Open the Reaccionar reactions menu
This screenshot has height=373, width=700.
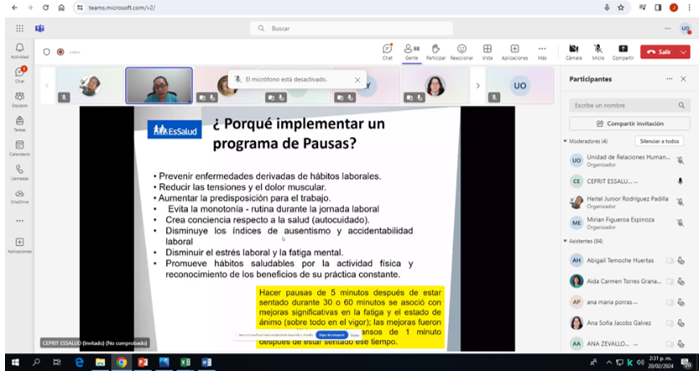462,52
